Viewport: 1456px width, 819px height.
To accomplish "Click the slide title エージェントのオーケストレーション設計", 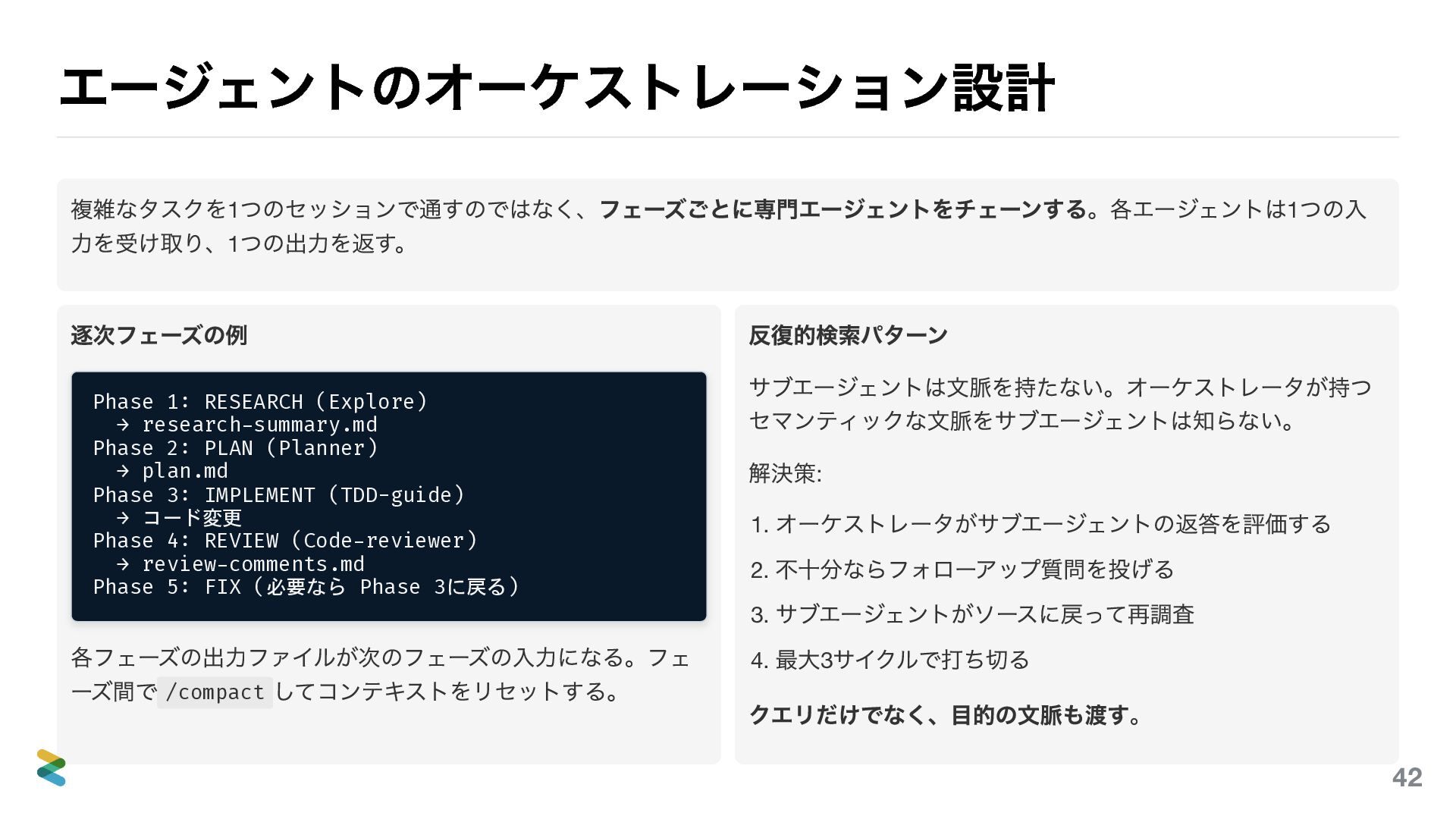I will click(556, 89).
